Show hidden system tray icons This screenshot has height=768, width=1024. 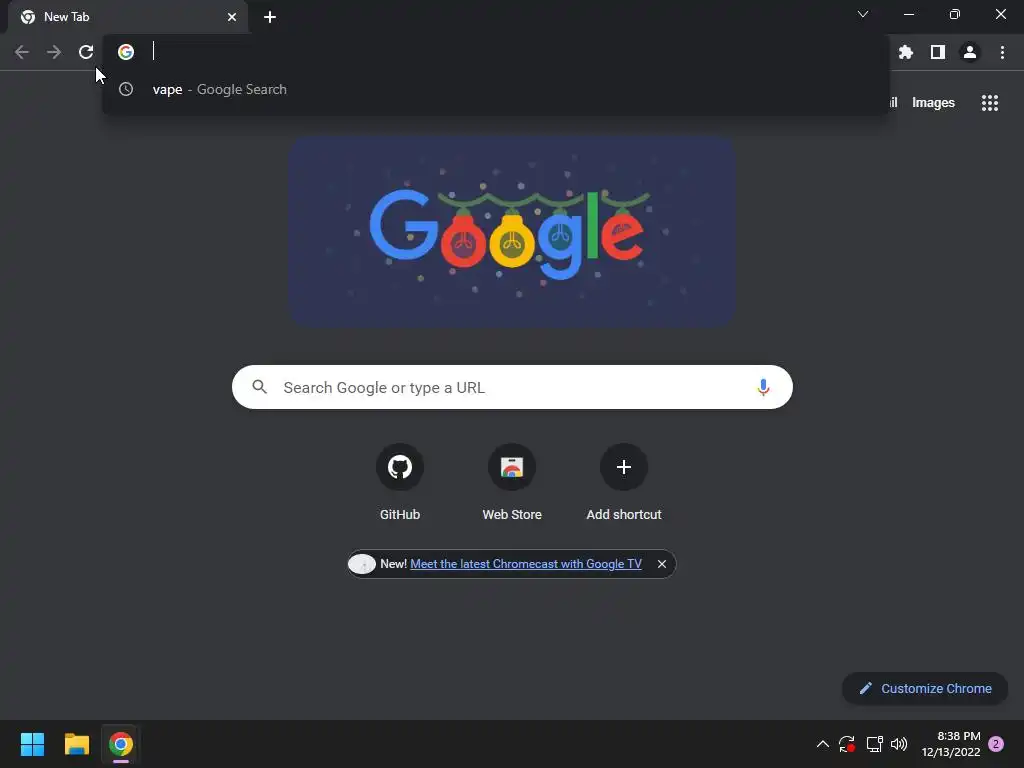tap(823, 744)
